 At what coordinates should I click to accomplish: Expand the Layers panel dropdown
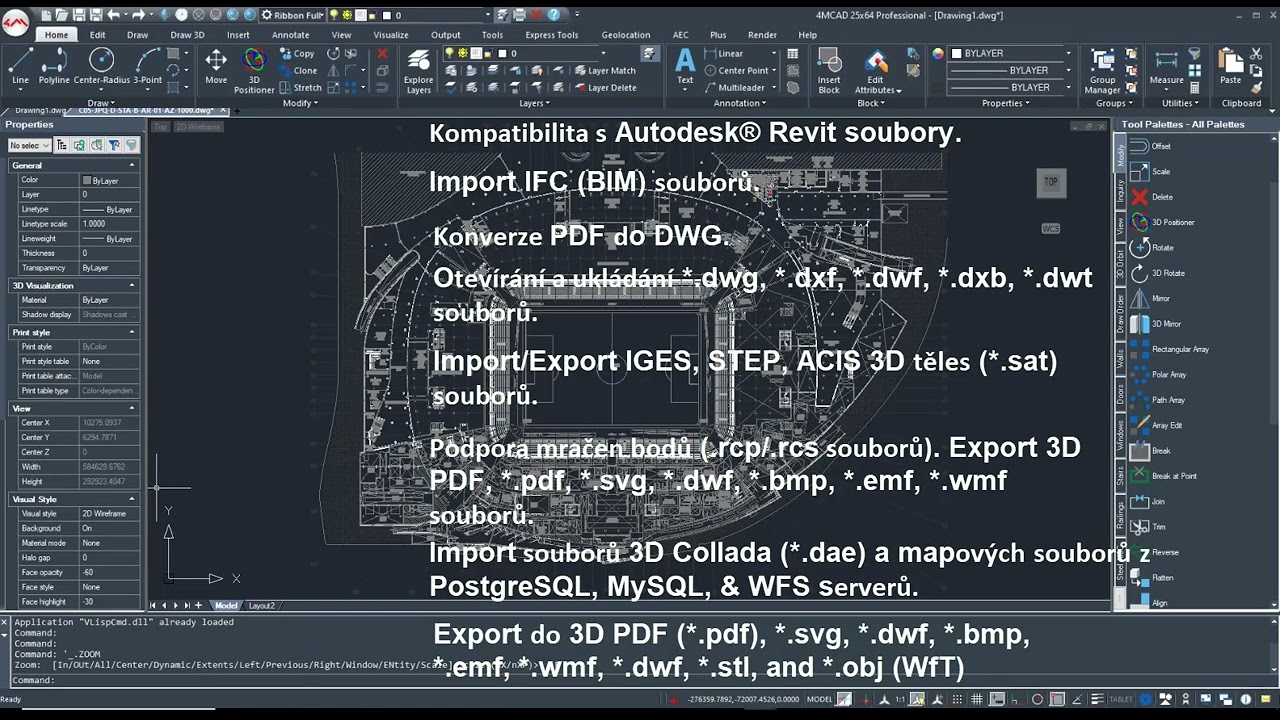click(x=534, y=103)
